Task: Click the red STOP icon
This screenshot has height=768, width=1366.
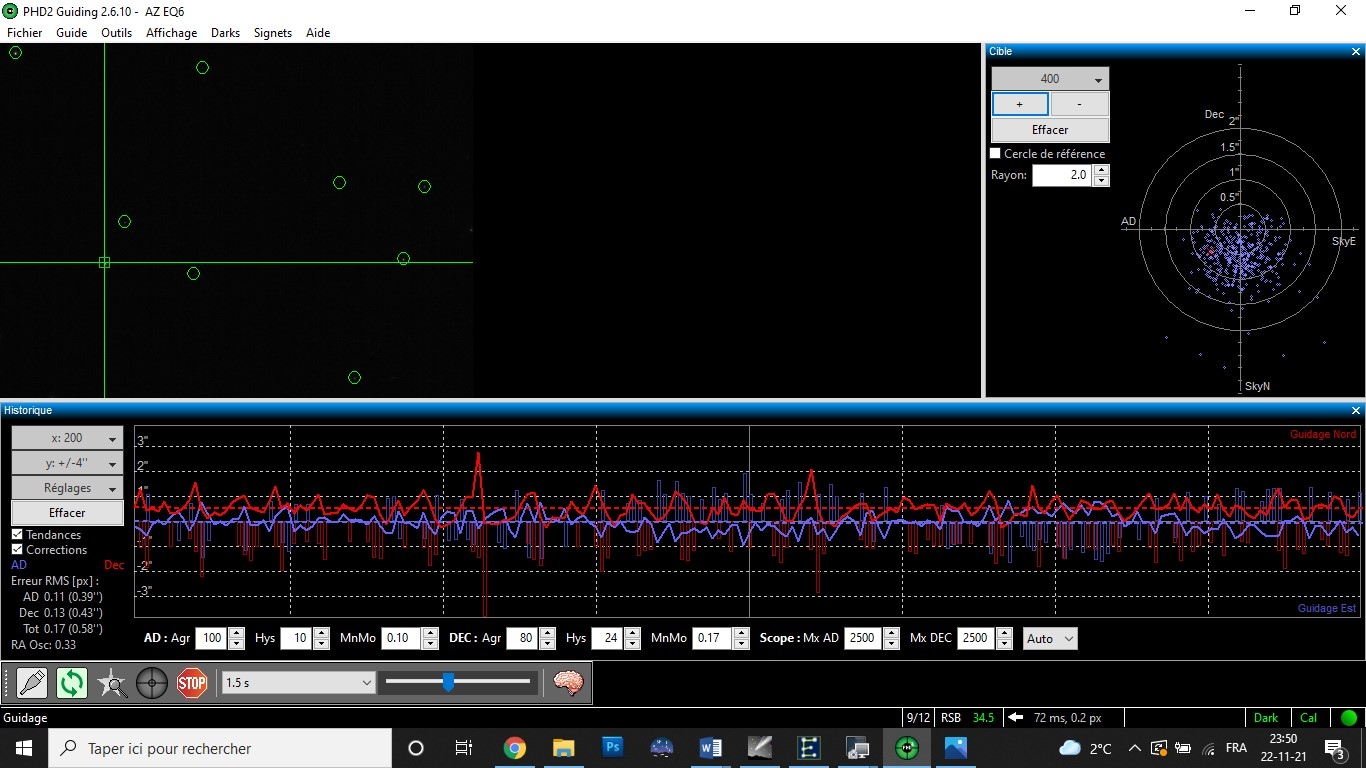Action: 192,683
